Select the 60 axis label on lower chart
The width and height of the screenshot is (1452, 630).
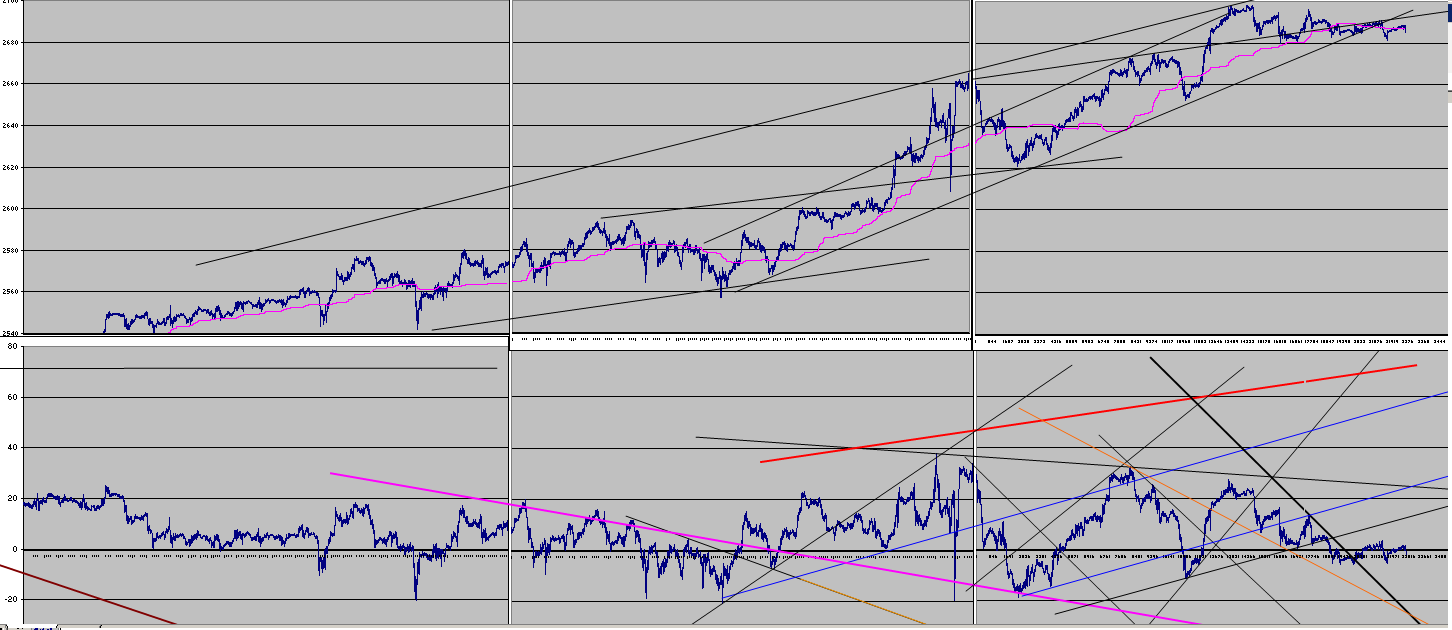[12, 397]
